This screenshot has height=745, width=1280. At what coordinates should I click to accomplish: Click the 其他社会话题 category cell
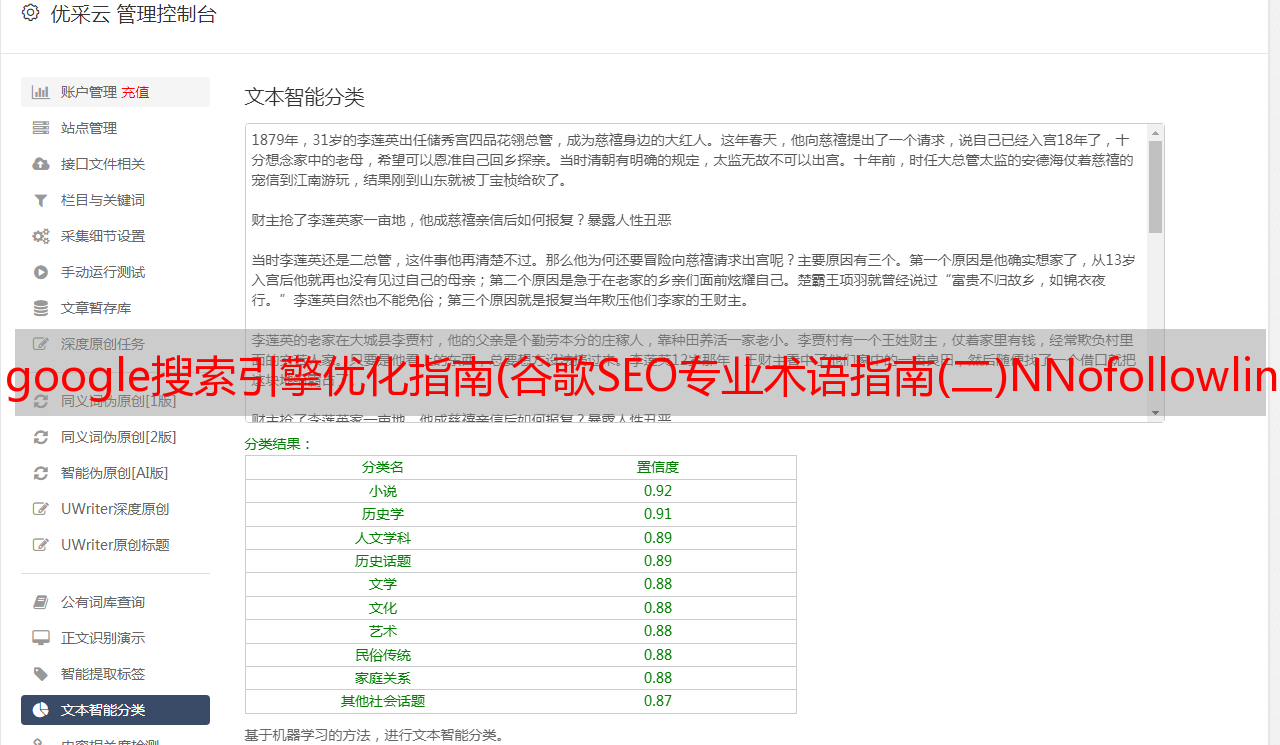click(383, 701)
